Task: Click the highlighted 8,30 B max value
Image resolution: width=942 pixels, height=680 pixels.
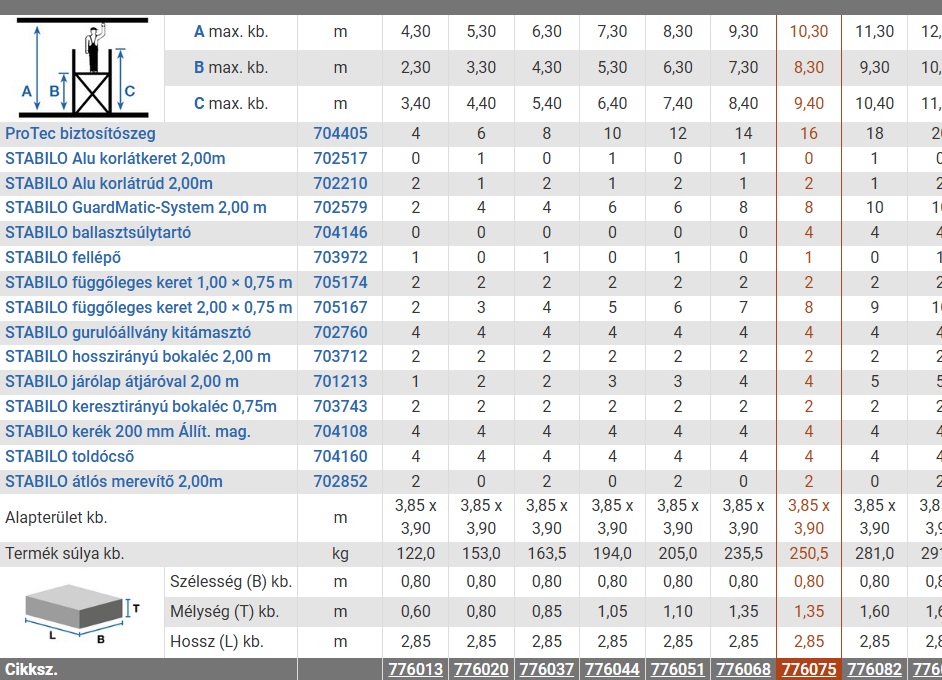Action: (x=809, y=67)
